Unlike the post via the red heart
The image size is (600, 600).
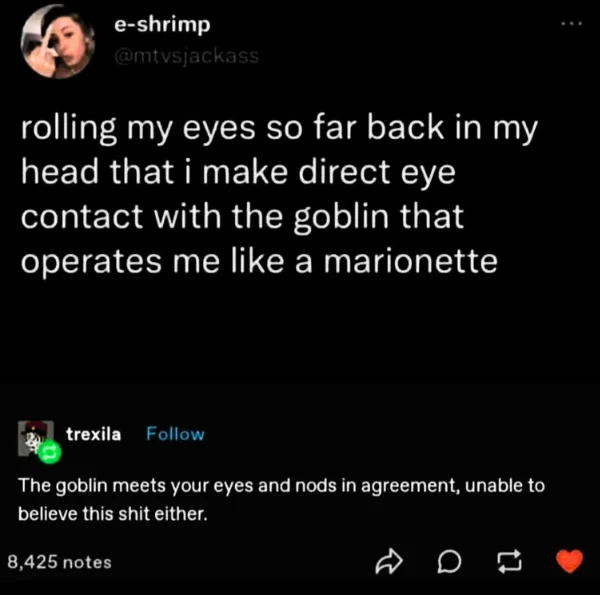coord(569,561)
